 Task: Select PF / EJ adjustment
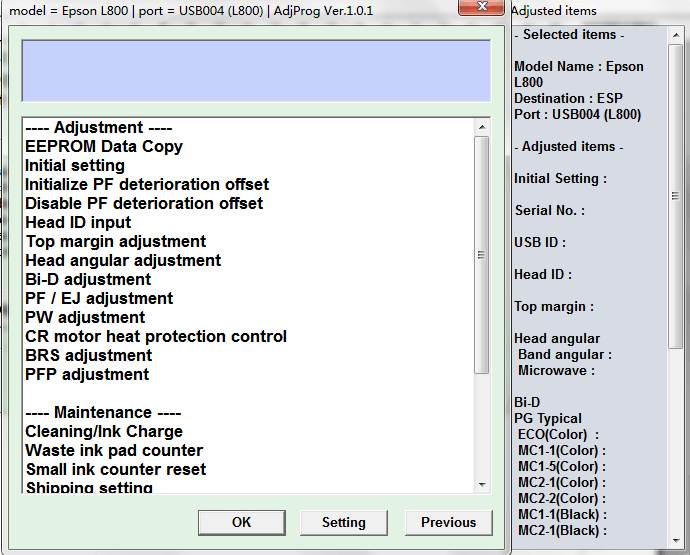tap(99, 299)
